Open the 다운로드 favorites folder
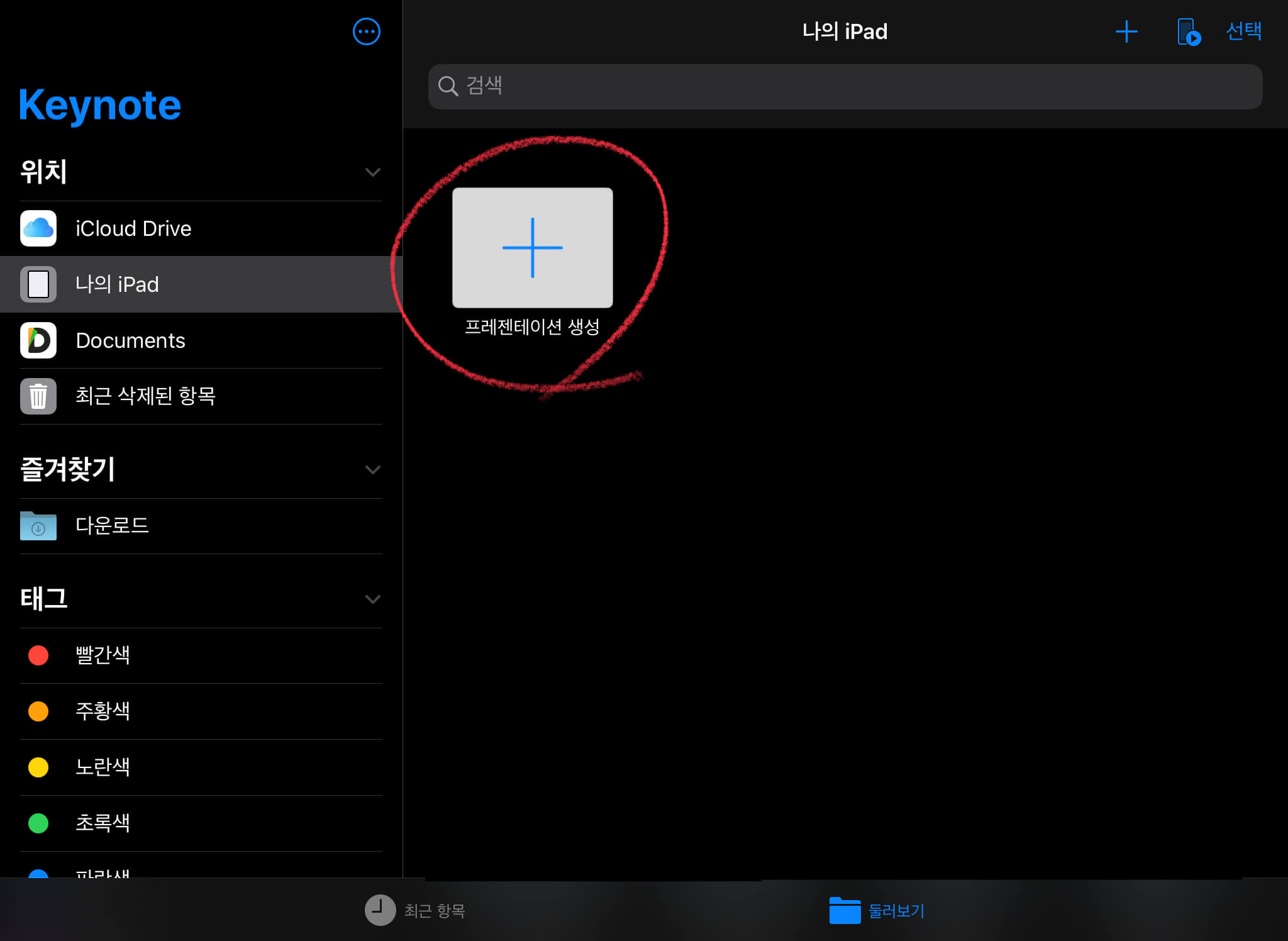This screenshot has height=941, width=1288. (x=112, y=526)
